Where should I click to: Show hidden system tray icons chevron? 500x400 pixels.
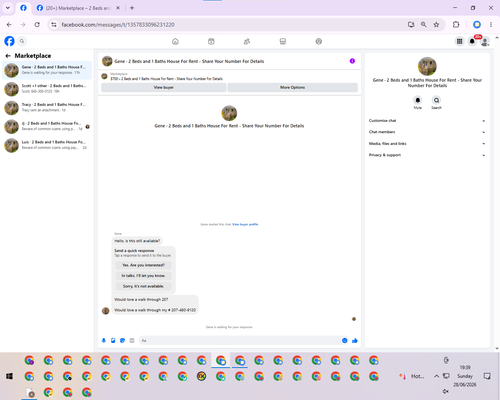tap(436, 376)
